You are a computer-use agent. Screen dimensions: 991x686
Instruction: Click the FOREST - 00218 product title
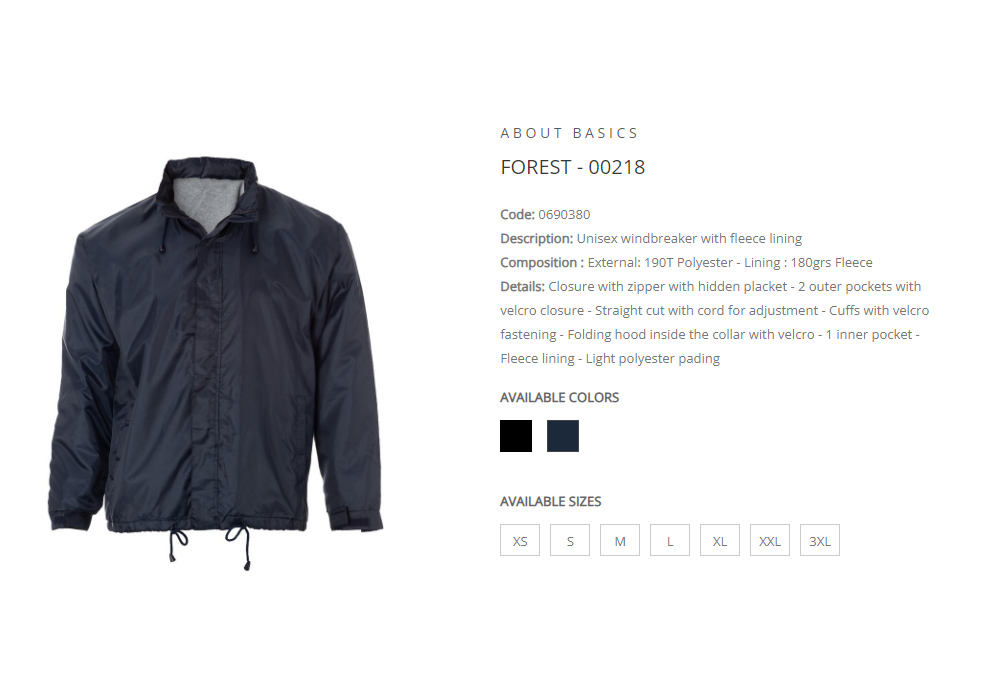[573, 168]
